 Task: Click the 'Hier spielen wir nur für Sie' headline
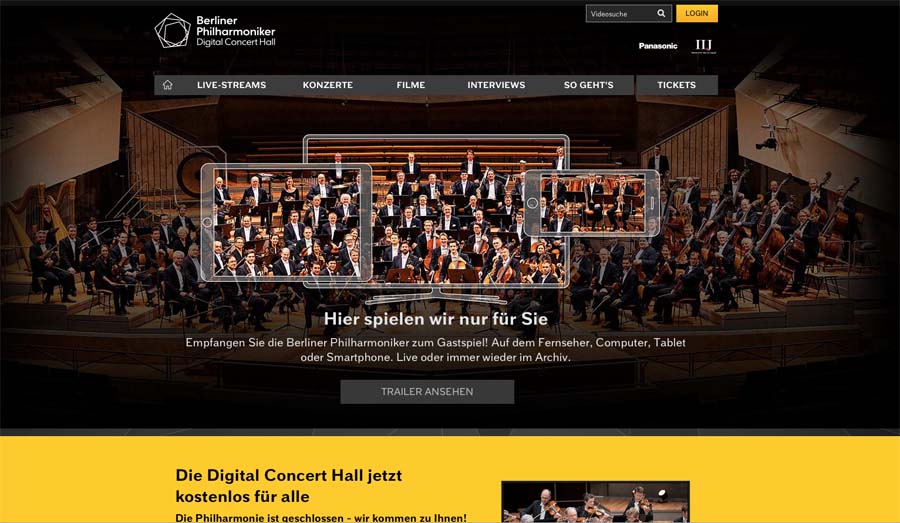click(436, 319)
